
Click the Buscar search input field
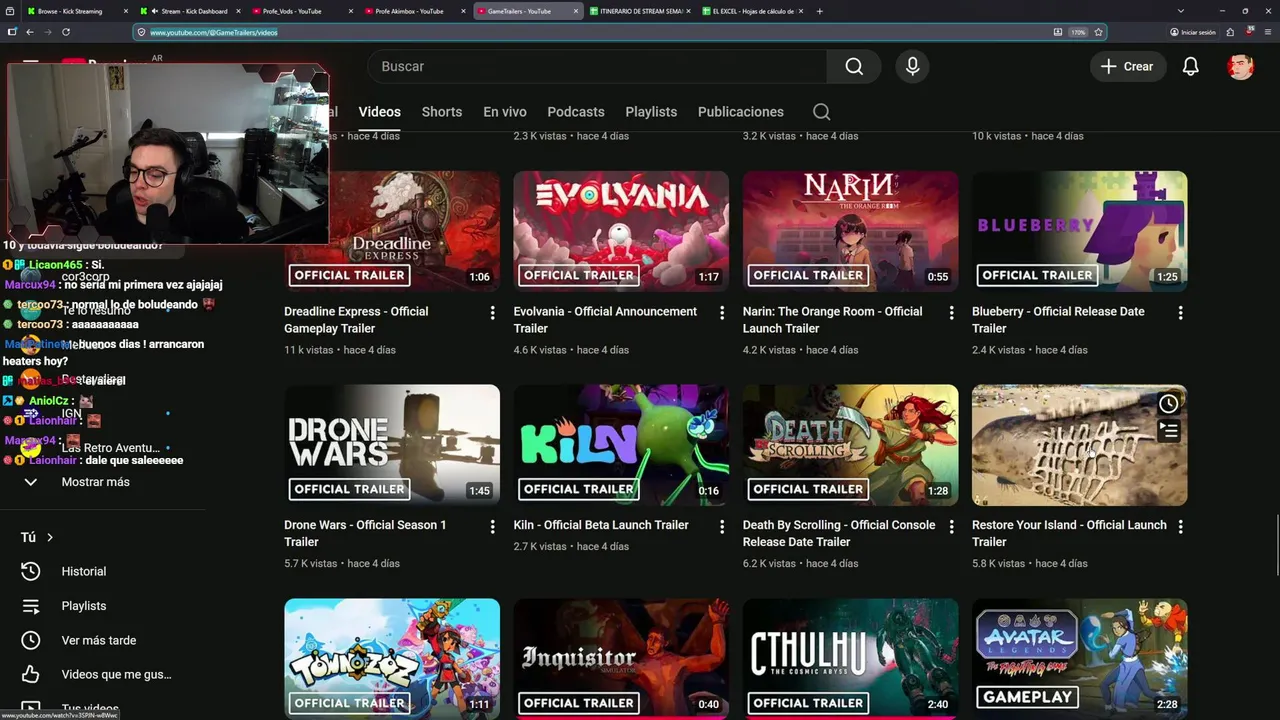[597, 66]
